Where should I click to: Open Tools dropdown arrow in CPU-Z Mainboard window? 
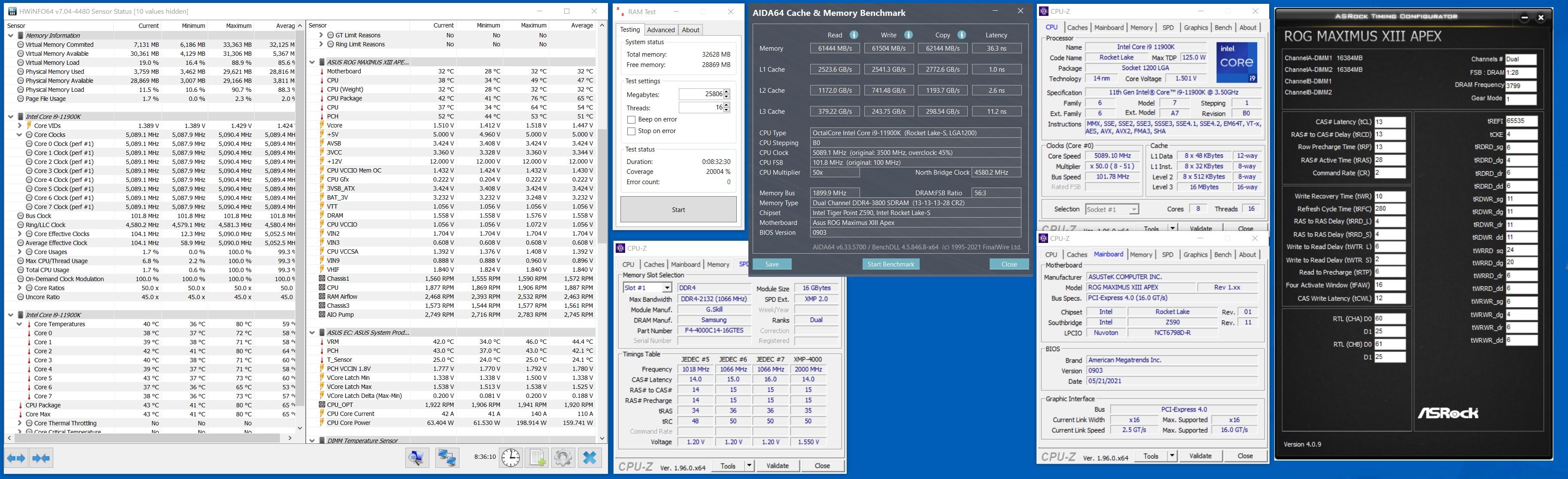(1172, 456)
